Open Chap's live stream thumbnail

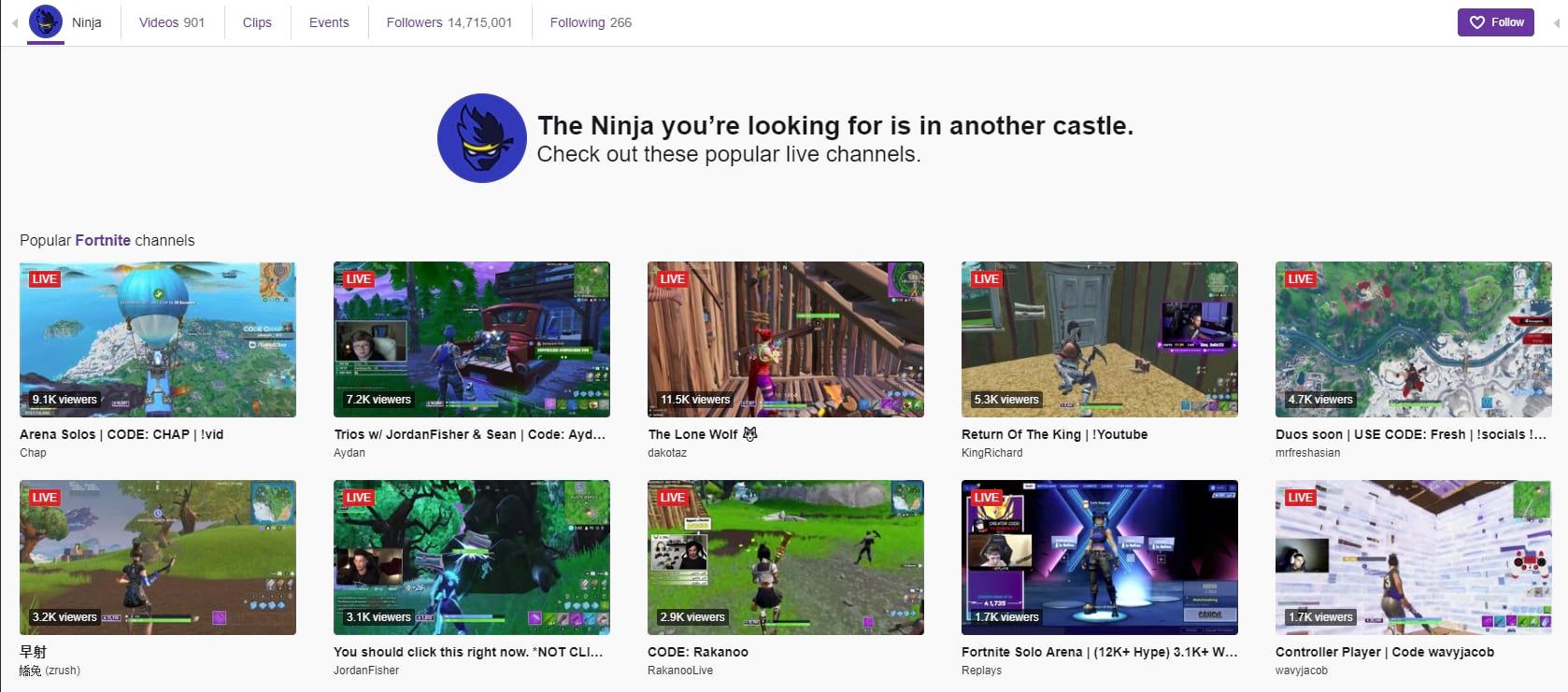point(158,339)
